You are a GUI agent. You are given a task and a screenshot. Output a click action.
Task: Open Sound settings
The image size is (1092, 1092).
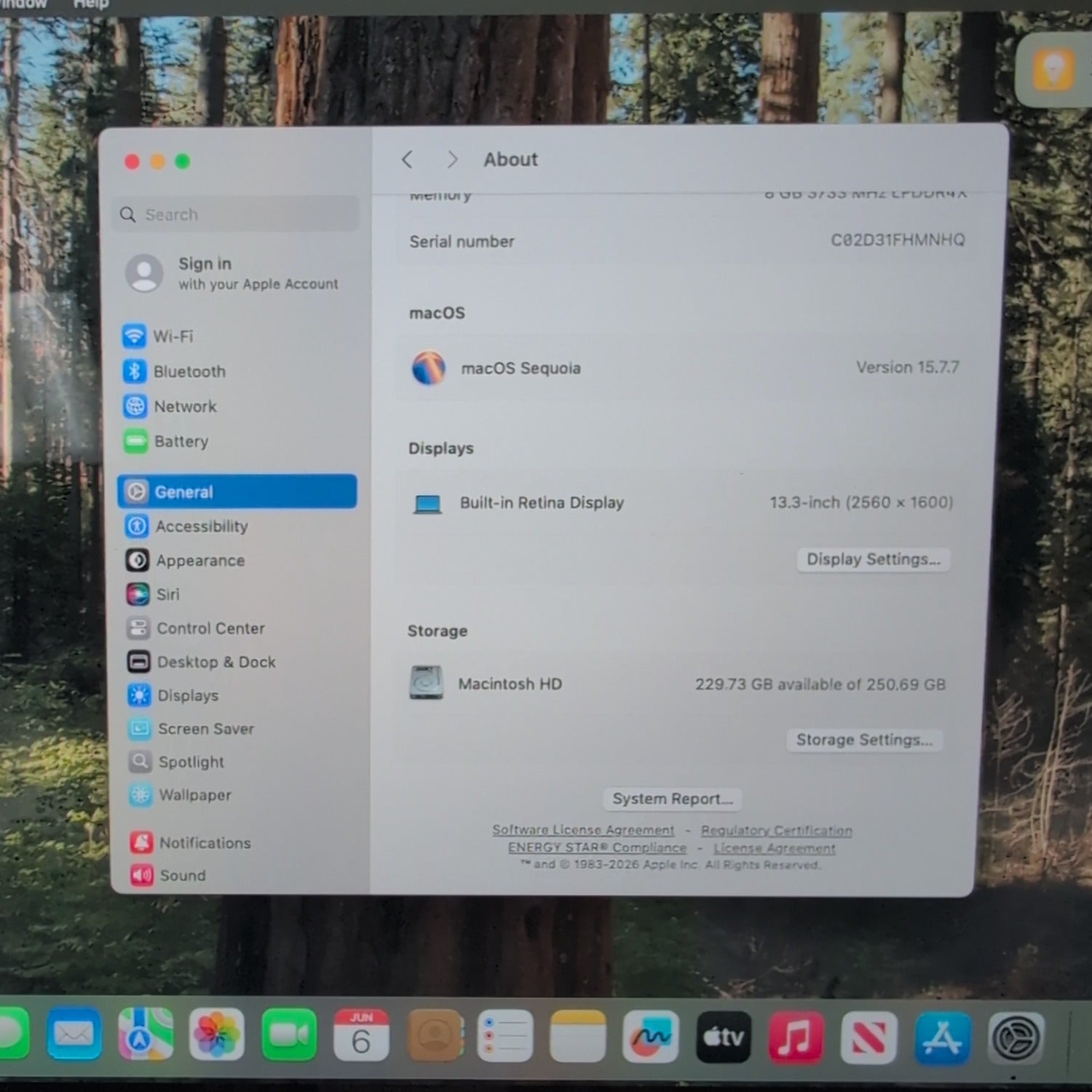[x=168, y=875]
